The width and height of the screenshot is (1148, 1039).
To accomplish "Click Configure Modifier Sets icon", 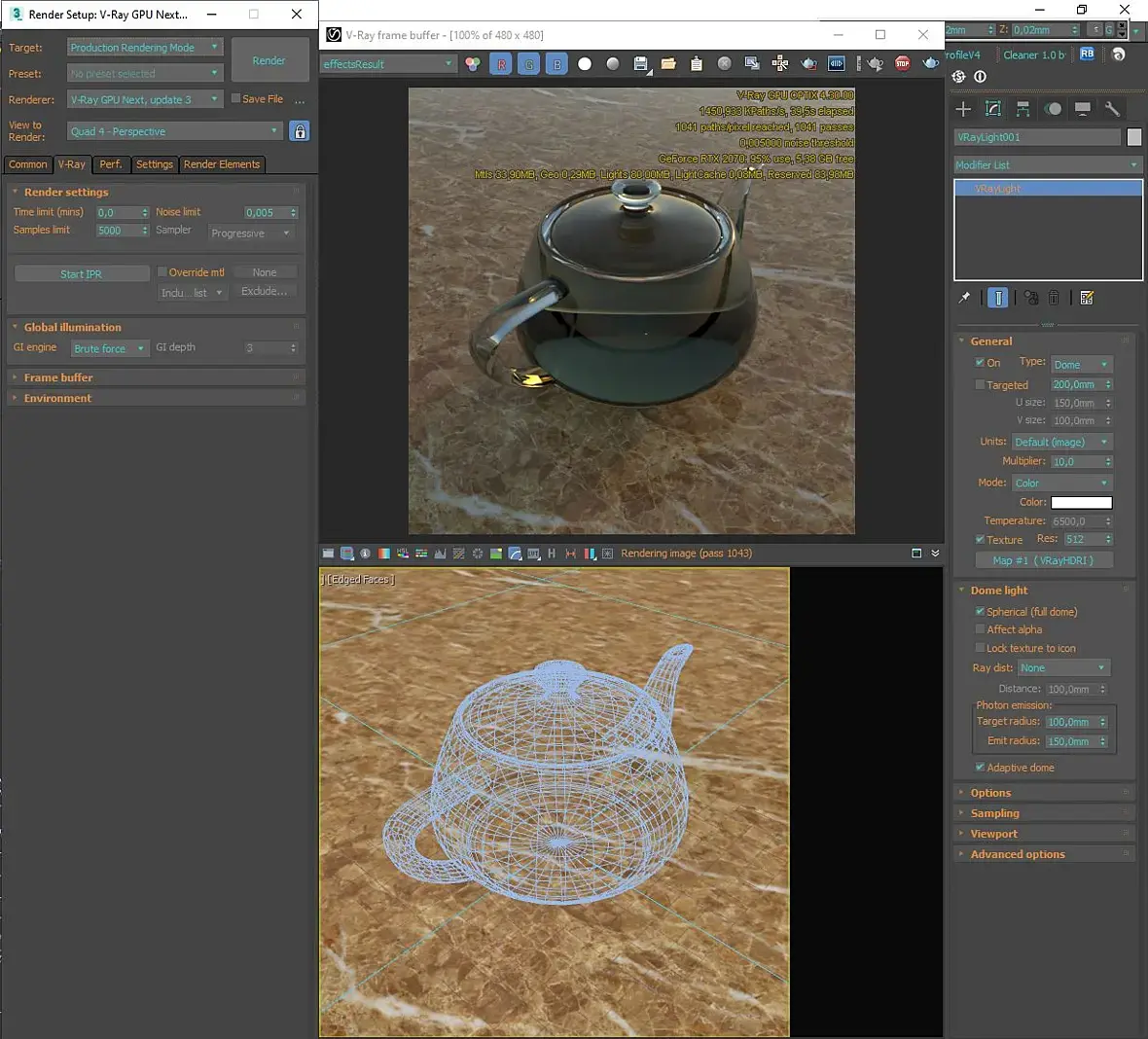I will point(1087,299).
